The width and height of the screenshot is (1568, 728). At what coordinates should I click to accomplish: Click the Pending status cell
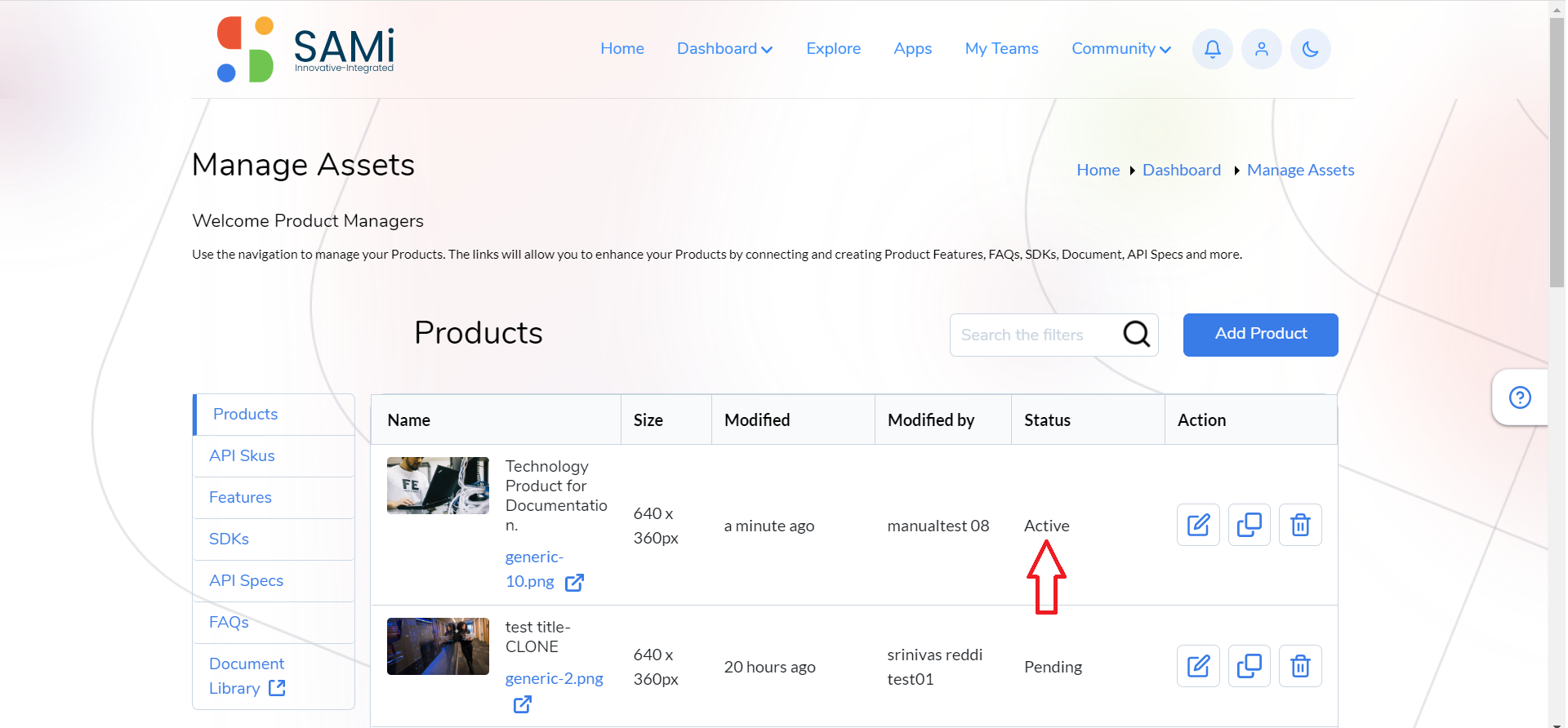click(x=1053, y=667)
